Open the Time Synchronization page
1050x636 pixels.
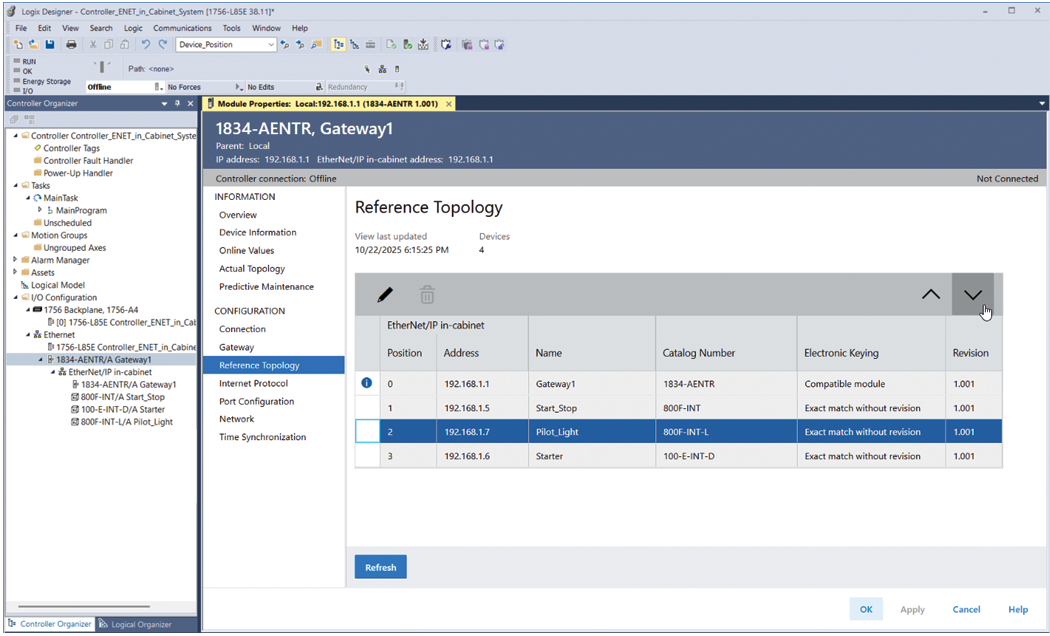click(x=262, y=437)
